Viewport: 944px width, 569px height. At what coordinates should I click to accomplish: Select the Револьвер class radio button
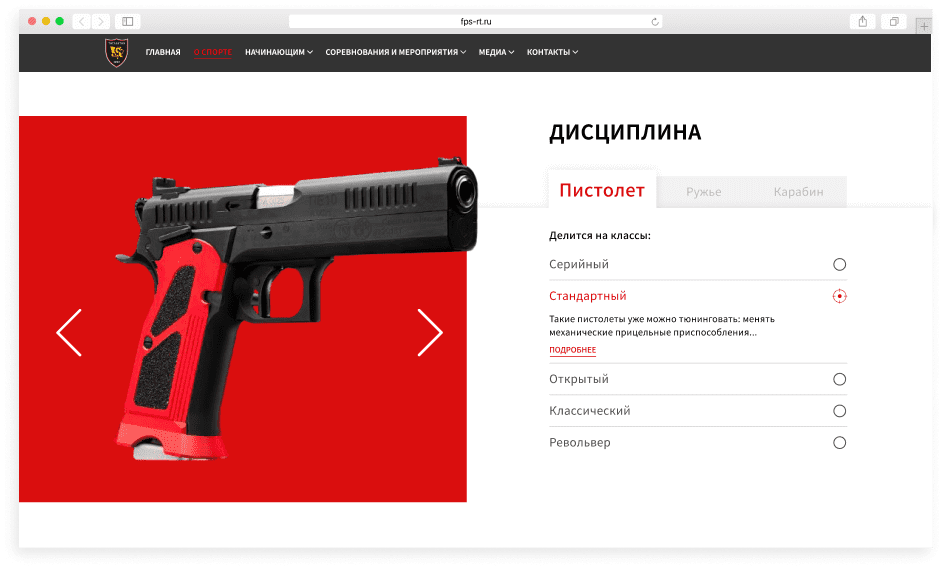[x=839, y=443]
